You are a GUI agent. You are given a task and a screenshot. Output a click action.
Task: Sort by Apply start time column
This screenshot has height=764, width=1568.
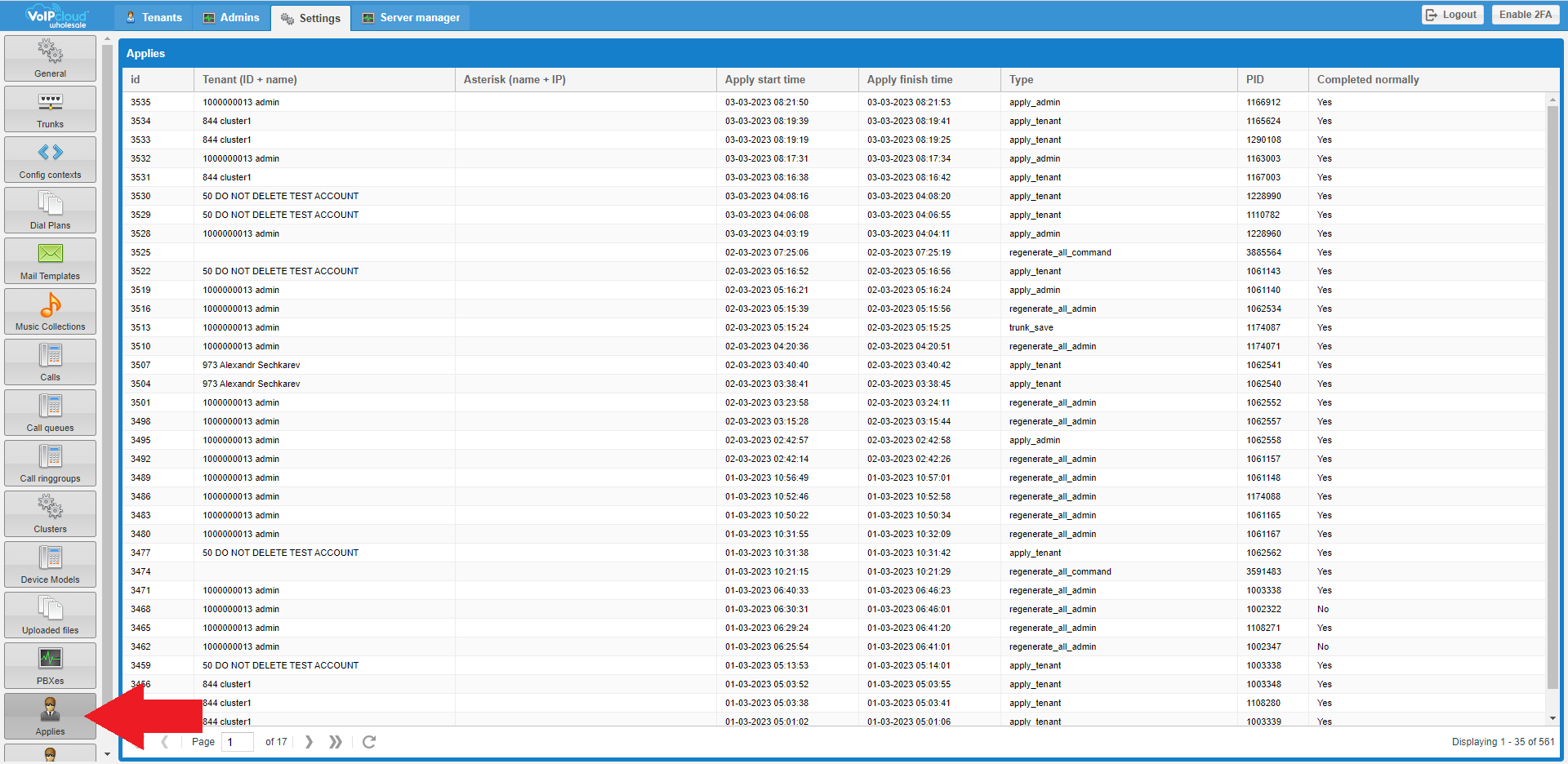[787, 79]
